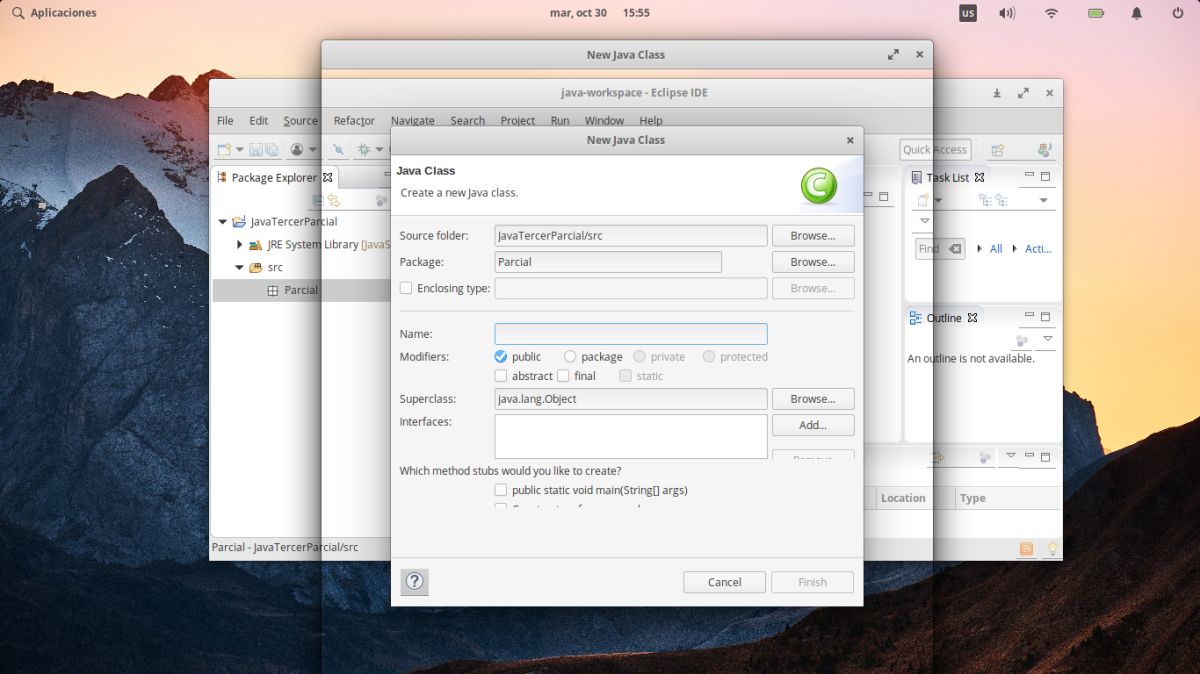
Task: Maximize the Task List panel
Action: (x=1046, y=176)
